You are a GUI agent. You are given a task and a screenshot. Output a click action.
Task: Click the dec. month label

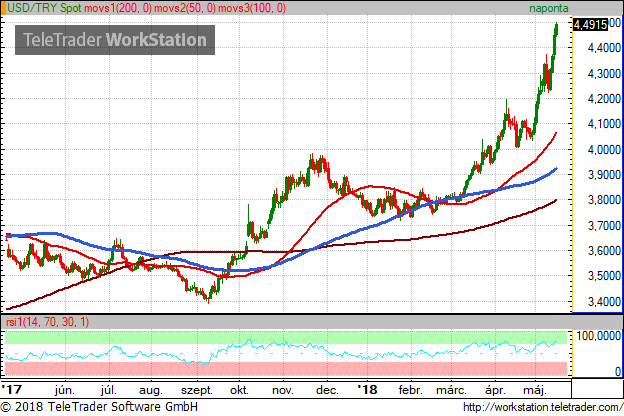click(x=327, y=390)
